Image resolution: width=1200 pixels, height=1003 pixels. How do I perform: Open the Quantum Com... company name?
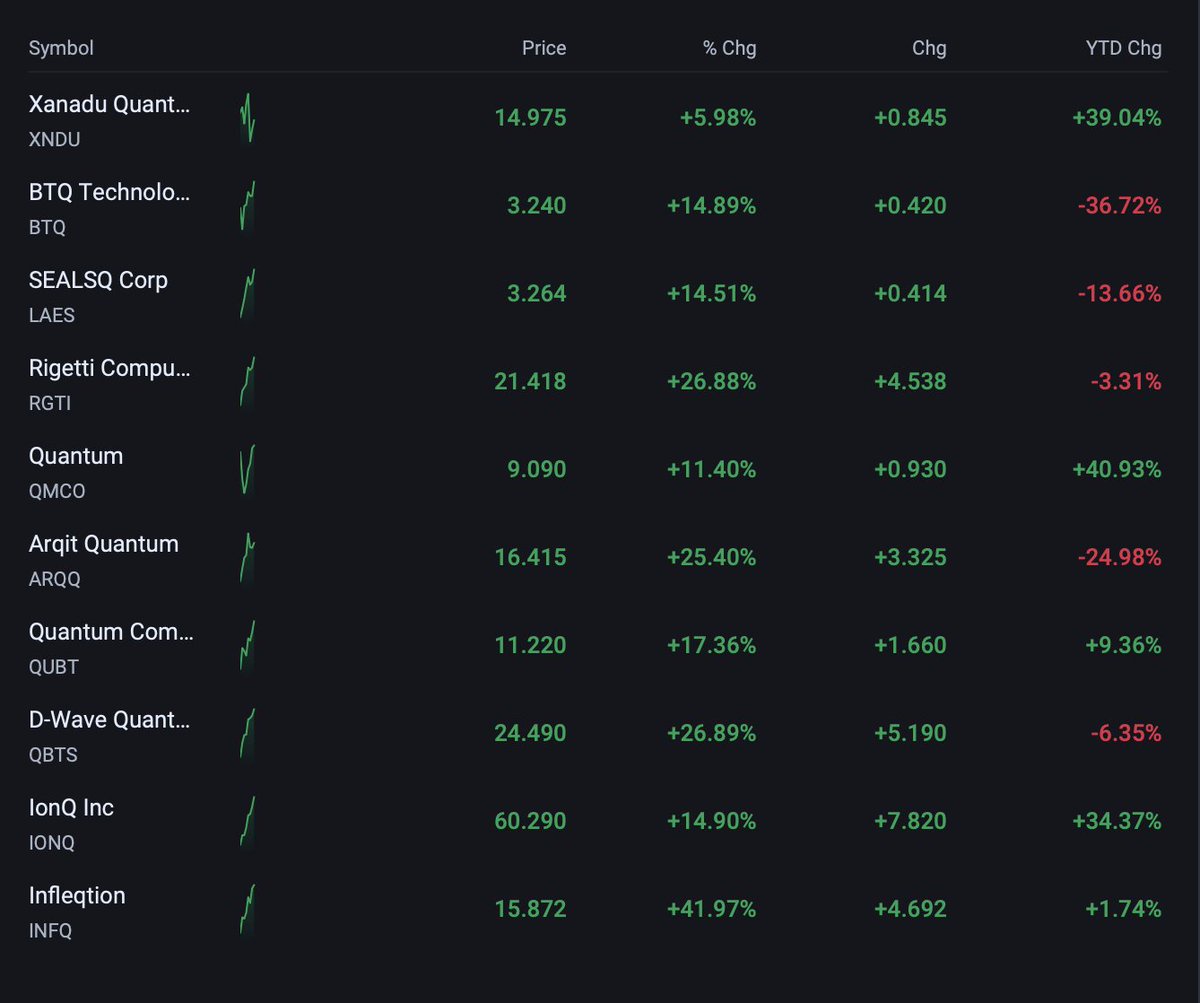[111, 632]
